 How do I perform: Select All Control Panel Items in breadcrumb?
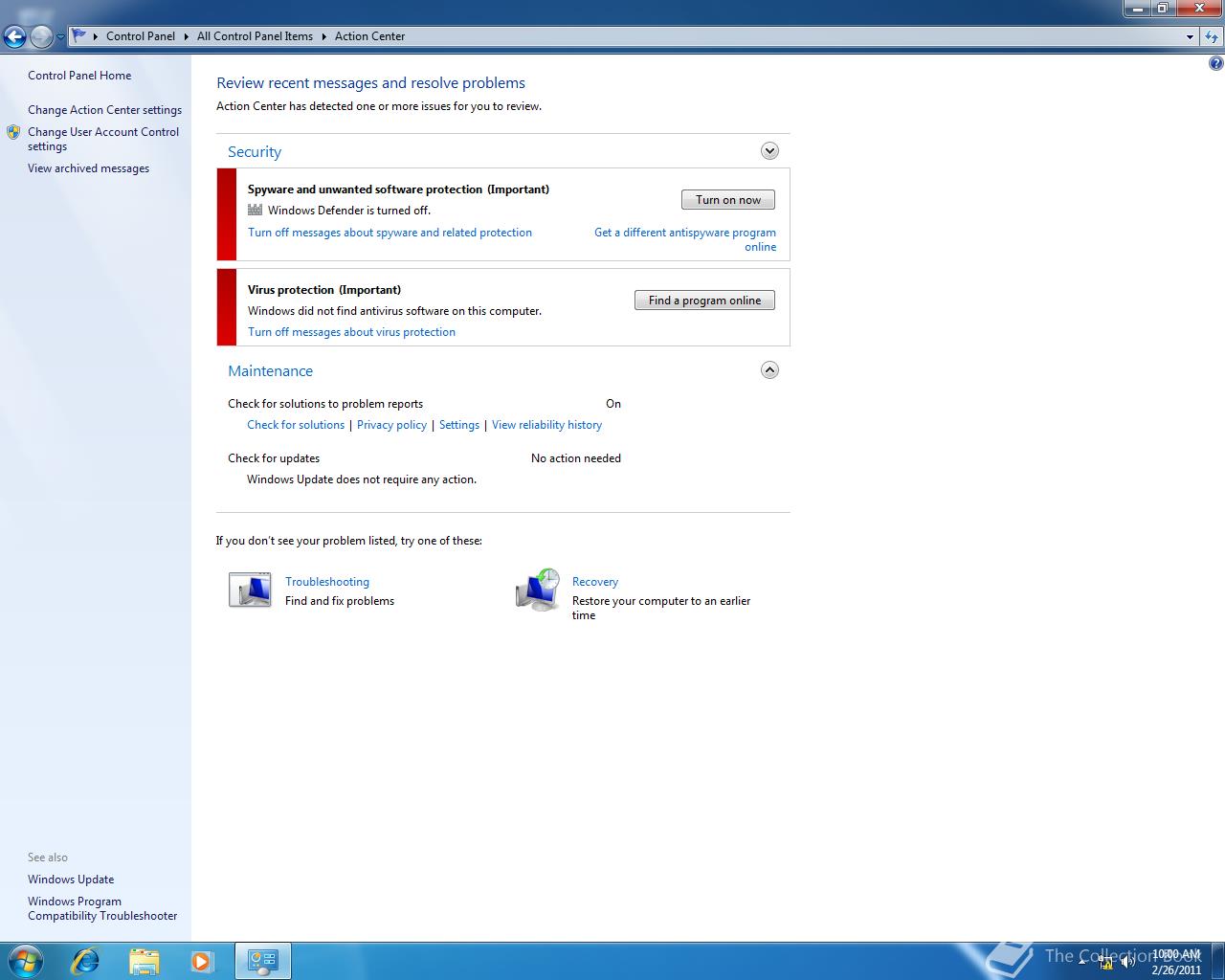(x=255, y=36)
